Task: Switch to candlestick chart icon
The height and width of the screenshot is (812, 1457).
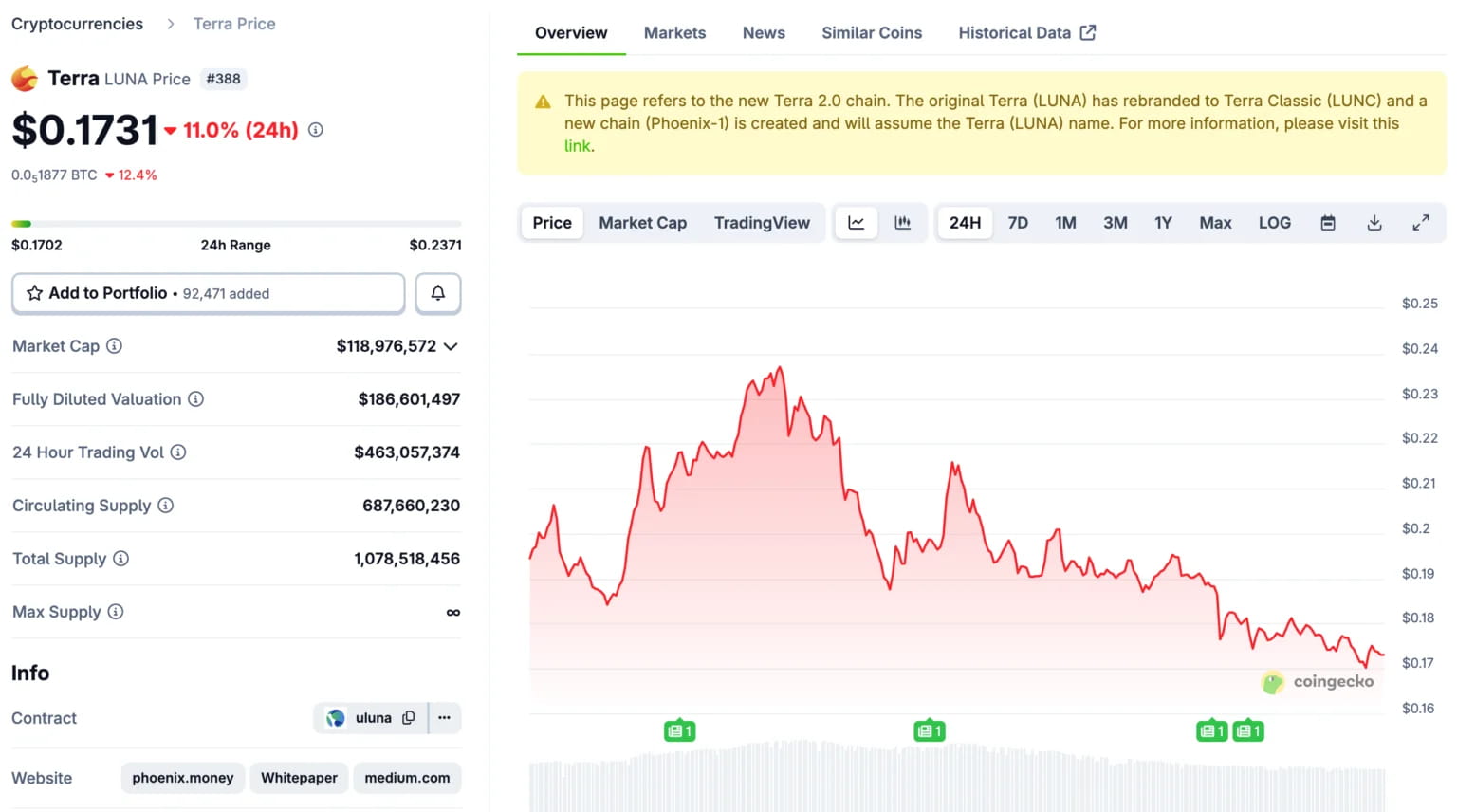Action: coord(902,223)
